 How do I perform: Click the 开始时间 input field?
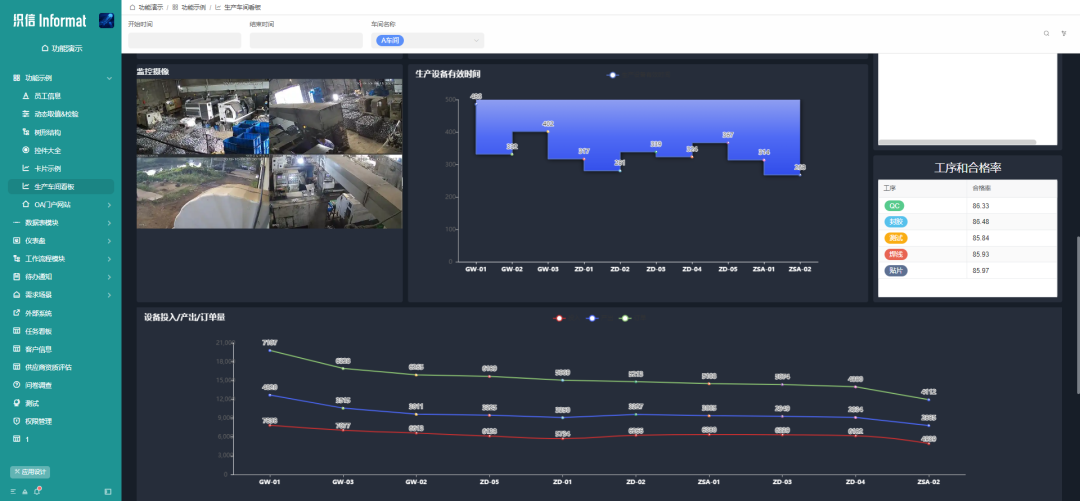pyautogui.click(x=185, y=41)
